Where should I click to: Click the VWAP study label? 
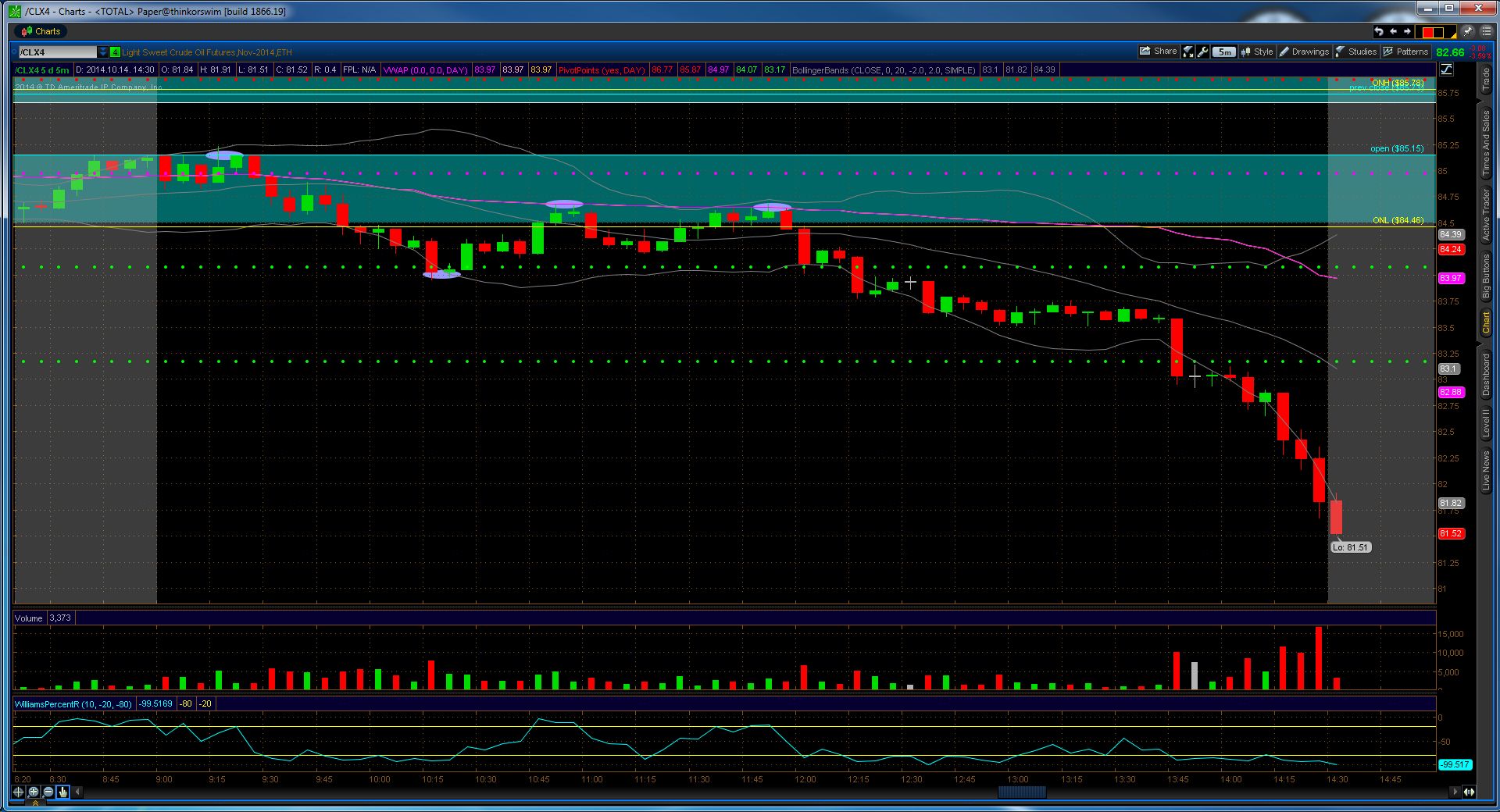426,70
